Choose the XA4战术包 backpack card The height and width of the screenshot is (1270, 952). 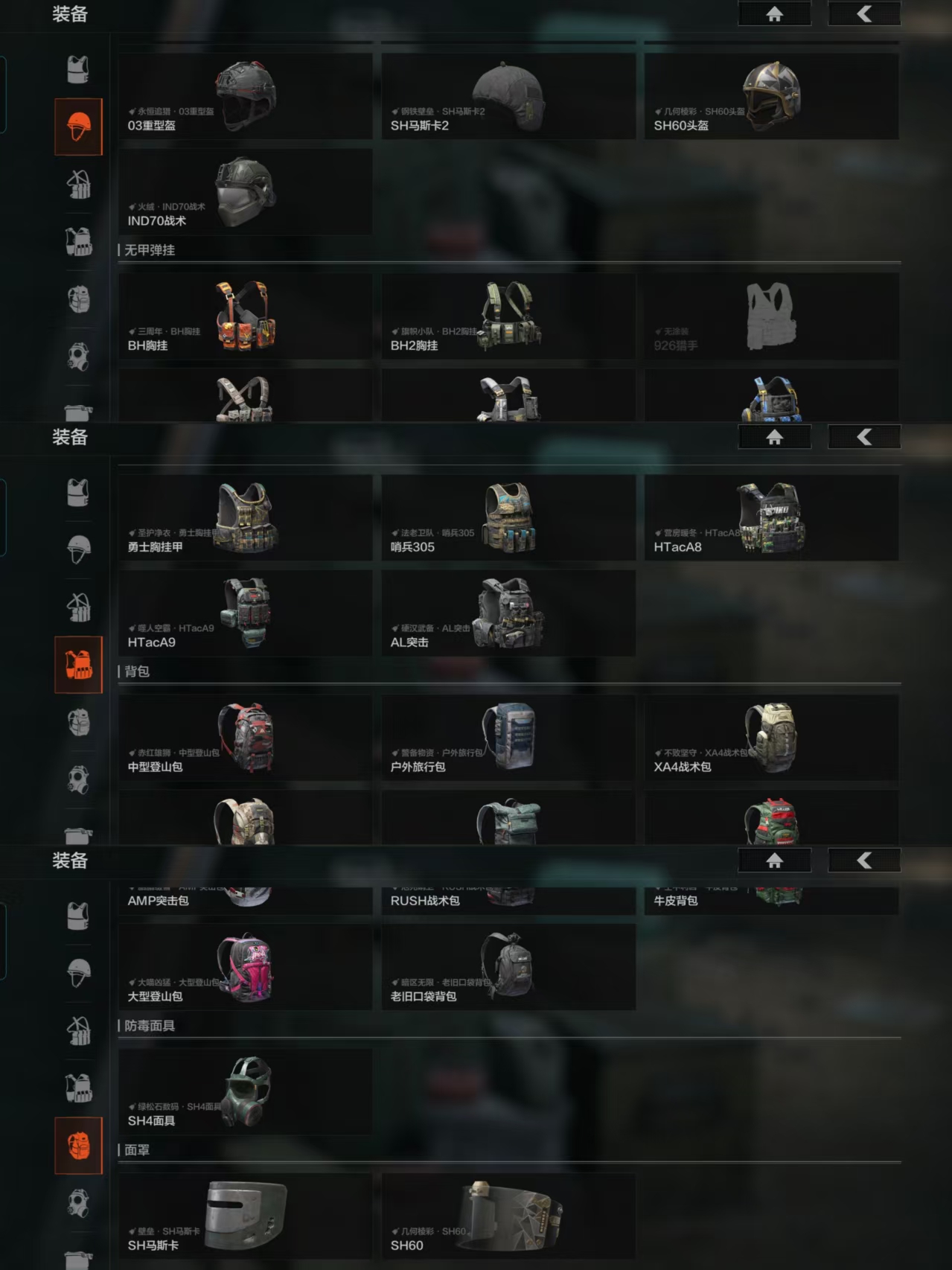pyautogui.click(x=771, y=738)
